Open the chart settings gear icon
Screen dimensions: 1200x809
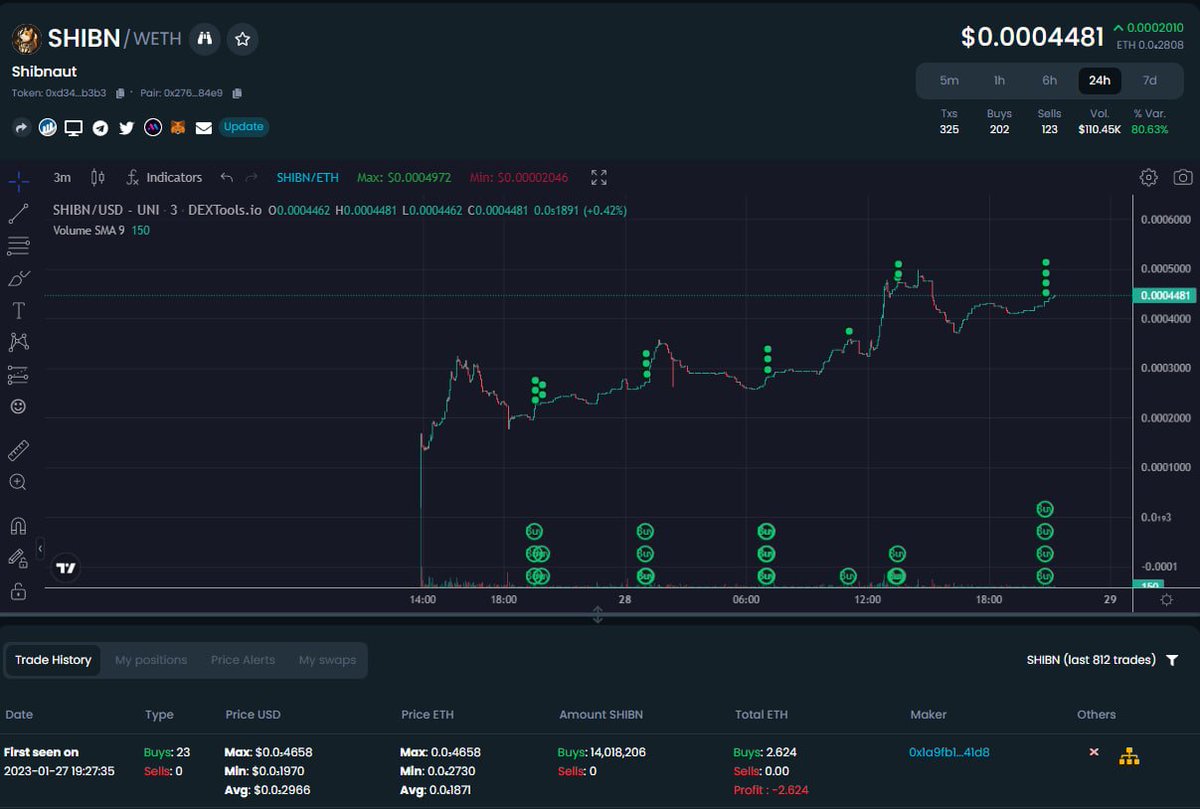click(x=1149, y=177)
